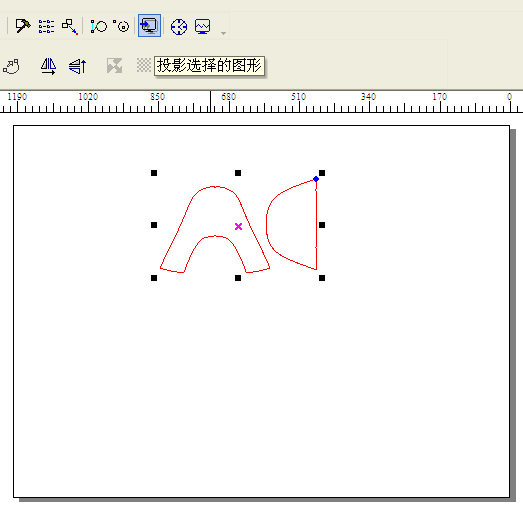Click the blue circular crosshair target icon
Screen dimensions: 523x511
coord(179,27)
